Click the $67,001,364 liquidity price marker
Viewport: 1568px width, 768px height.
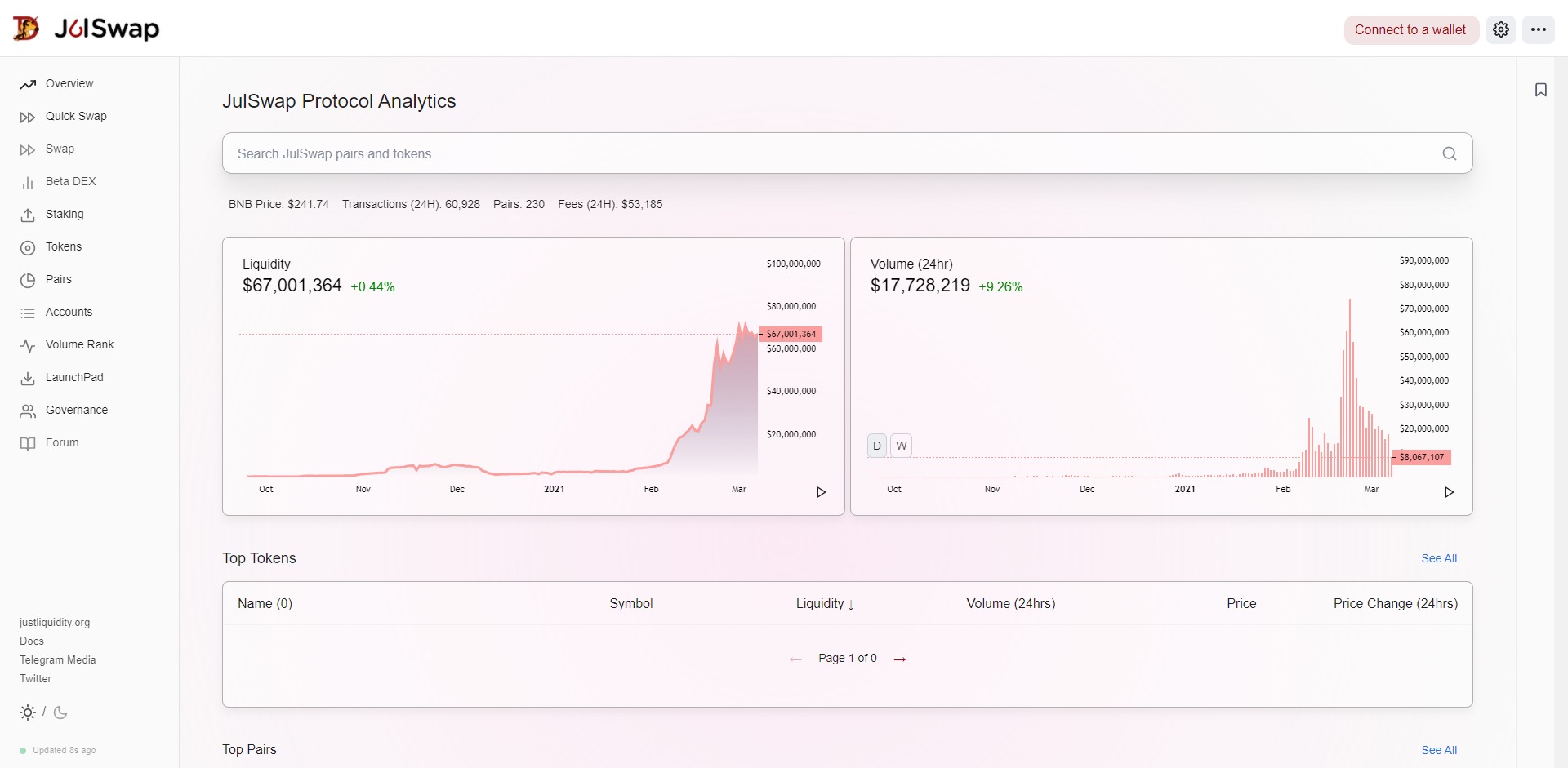[x=791, y=334]
